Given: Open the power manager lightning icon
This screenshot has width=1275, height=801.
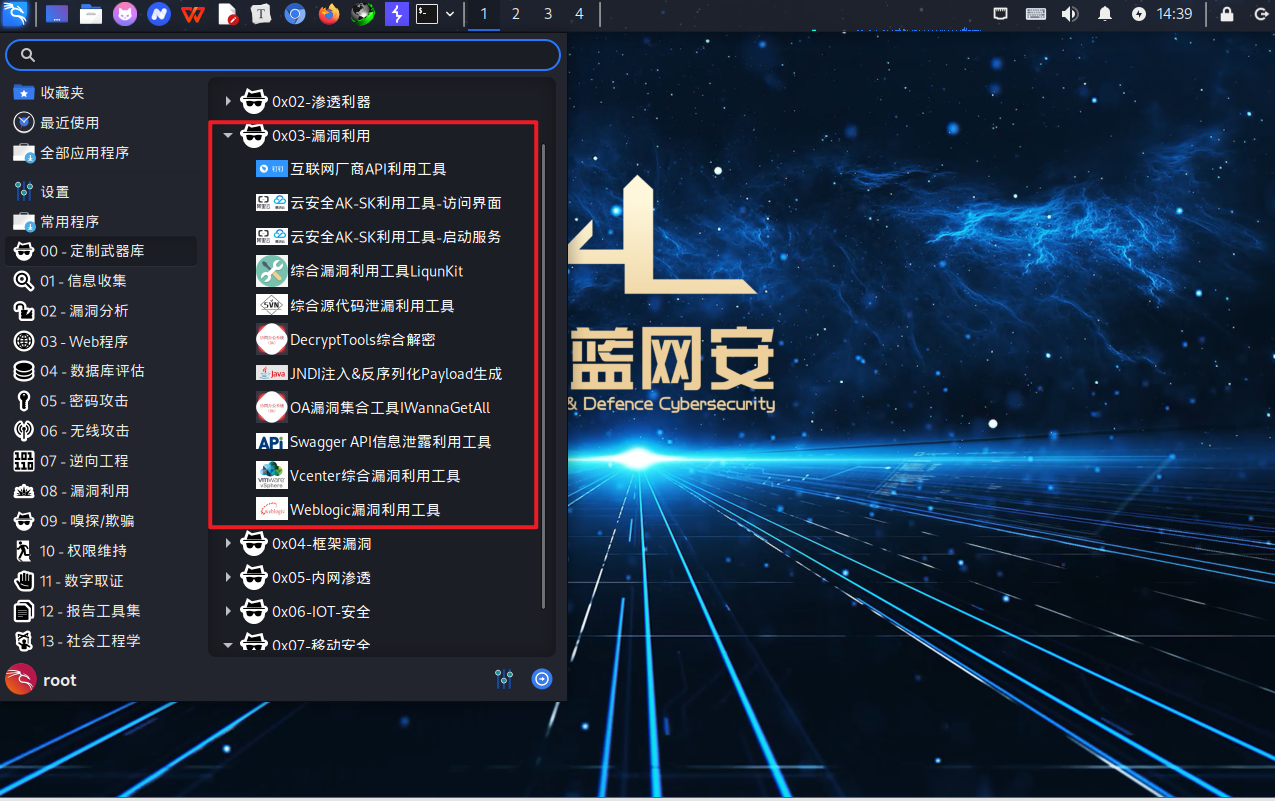Looking at the screenshot, I should tap(1139, 14).
